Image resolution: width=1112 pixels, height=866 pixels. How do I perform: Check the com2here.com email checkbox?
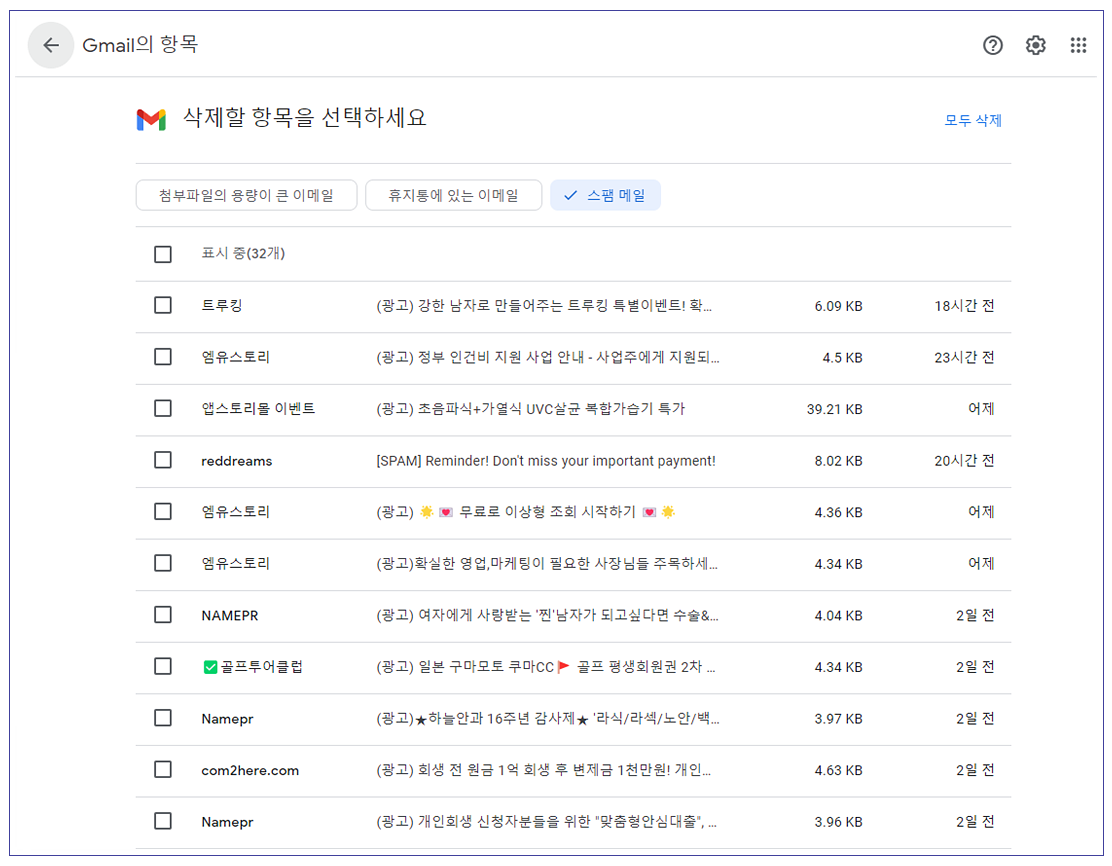163,770
